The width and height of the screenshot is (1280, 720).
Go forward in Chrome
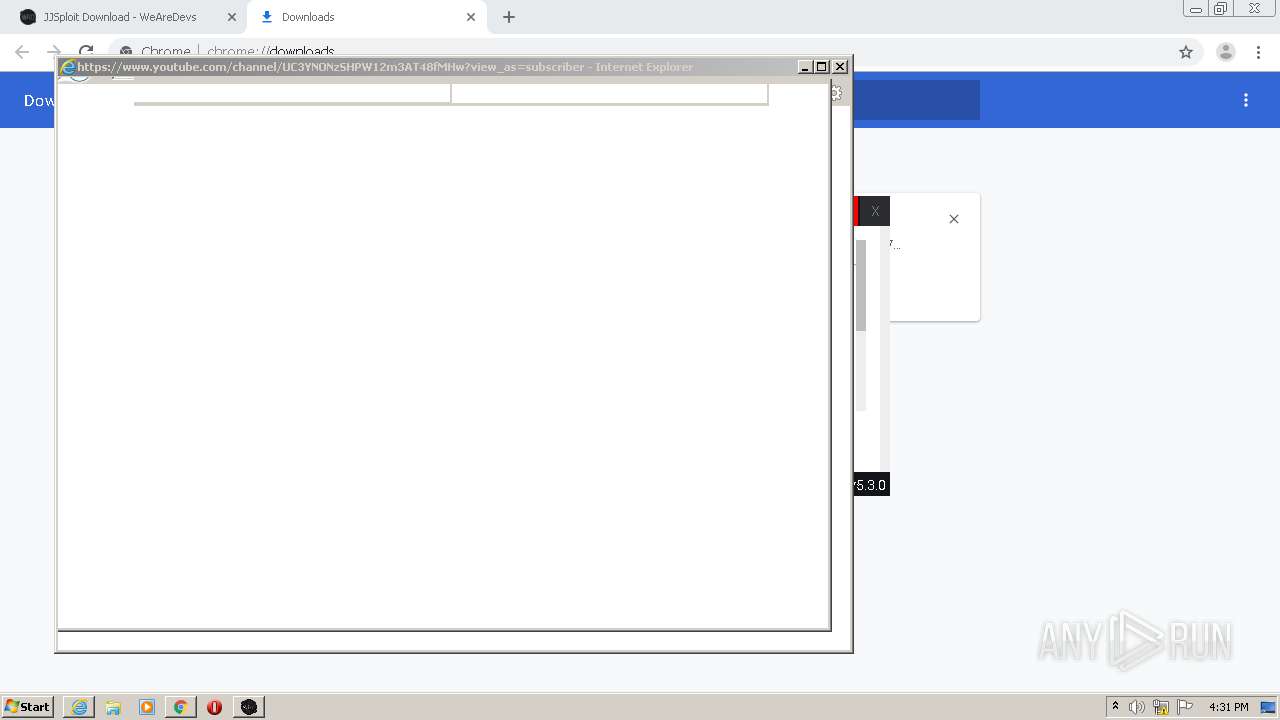point(54,52)
